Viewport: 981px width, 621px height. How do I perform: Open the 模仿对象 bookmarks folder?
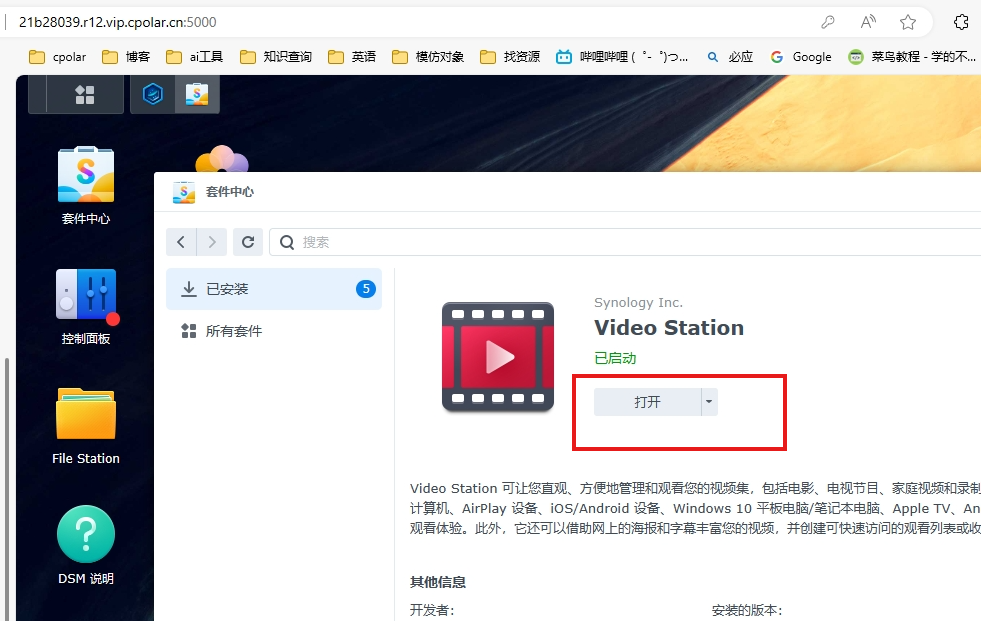(x=428, y=57)
